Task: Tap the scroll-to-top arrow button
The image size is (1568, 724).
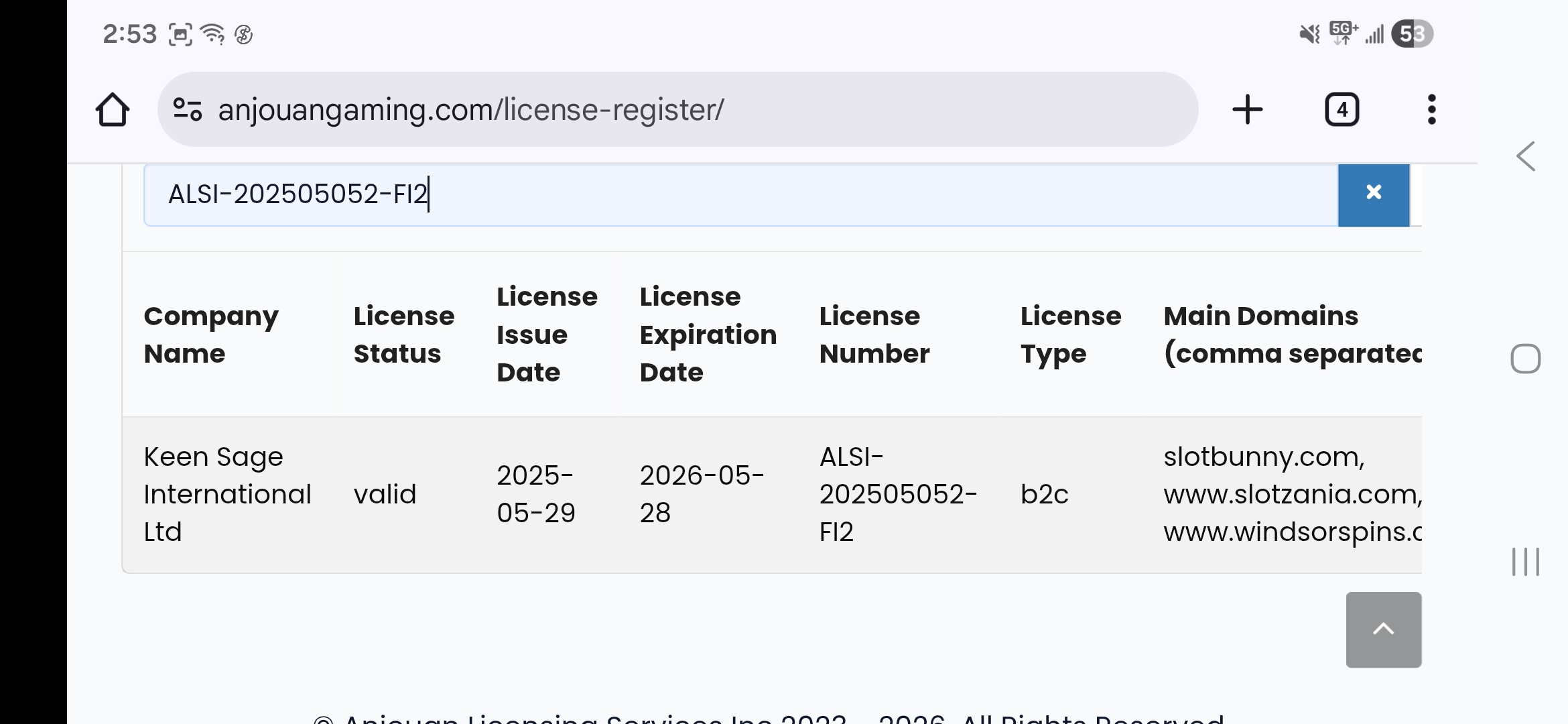Action: (x=1383, y=629)
